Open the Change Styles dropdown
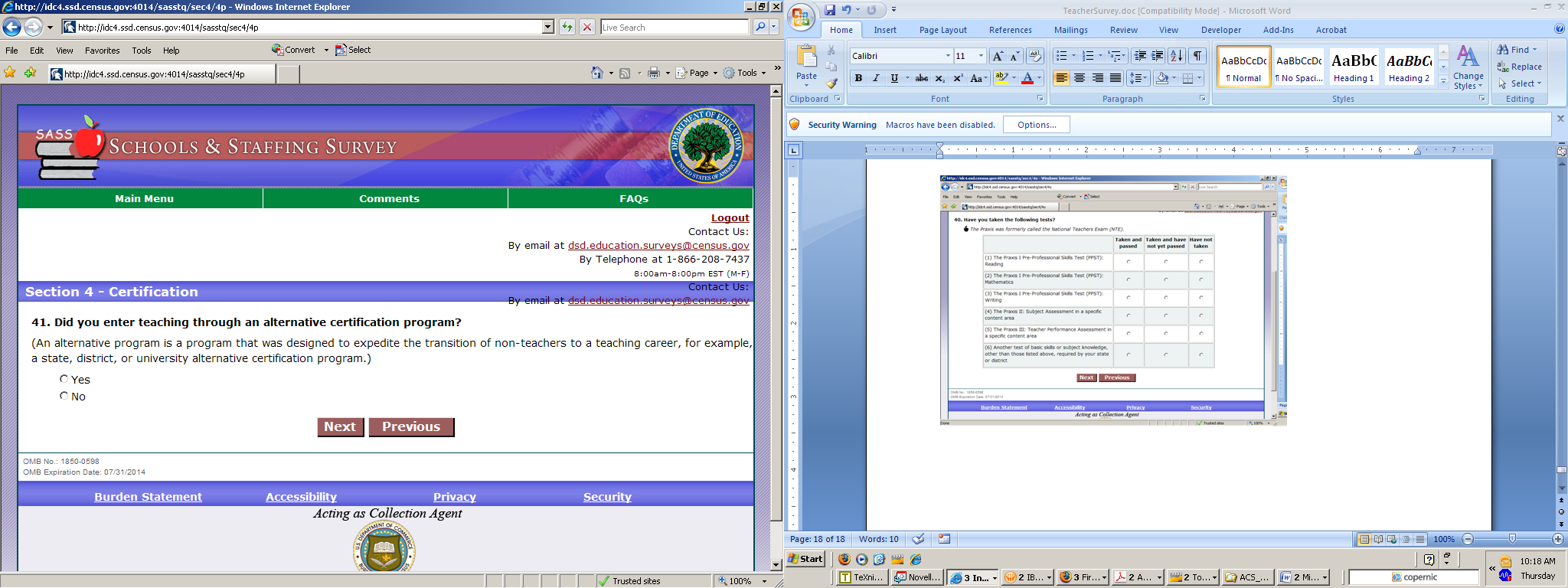This screenshot has width=1568, height=588. tap(1468, 67)
